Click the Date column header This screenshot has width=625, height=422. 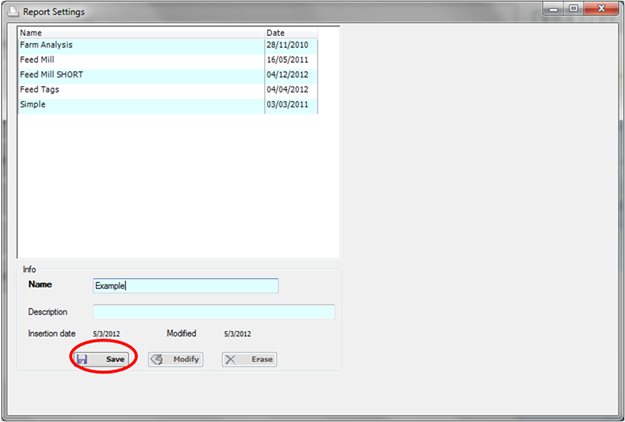[x=291, y=33]
